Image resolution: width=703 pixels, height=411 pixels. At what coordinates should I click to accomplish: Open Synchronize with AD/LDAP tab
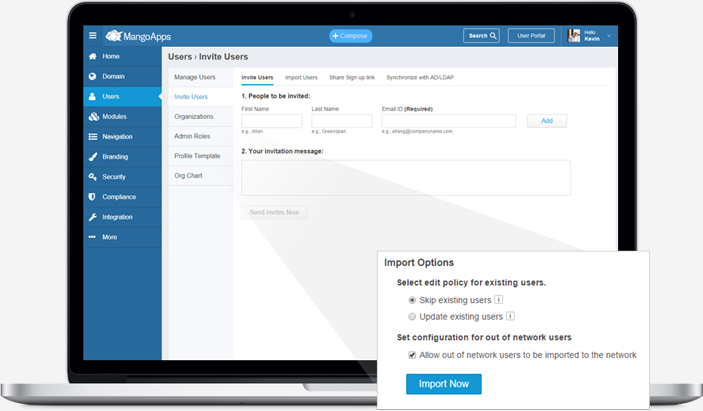420,78
